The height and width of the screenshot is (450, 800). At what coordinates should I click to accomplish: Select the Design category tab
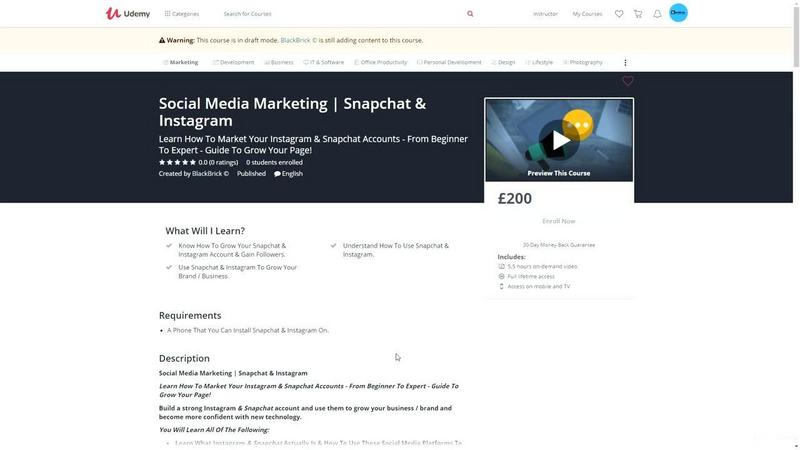[x=503, y=62]
